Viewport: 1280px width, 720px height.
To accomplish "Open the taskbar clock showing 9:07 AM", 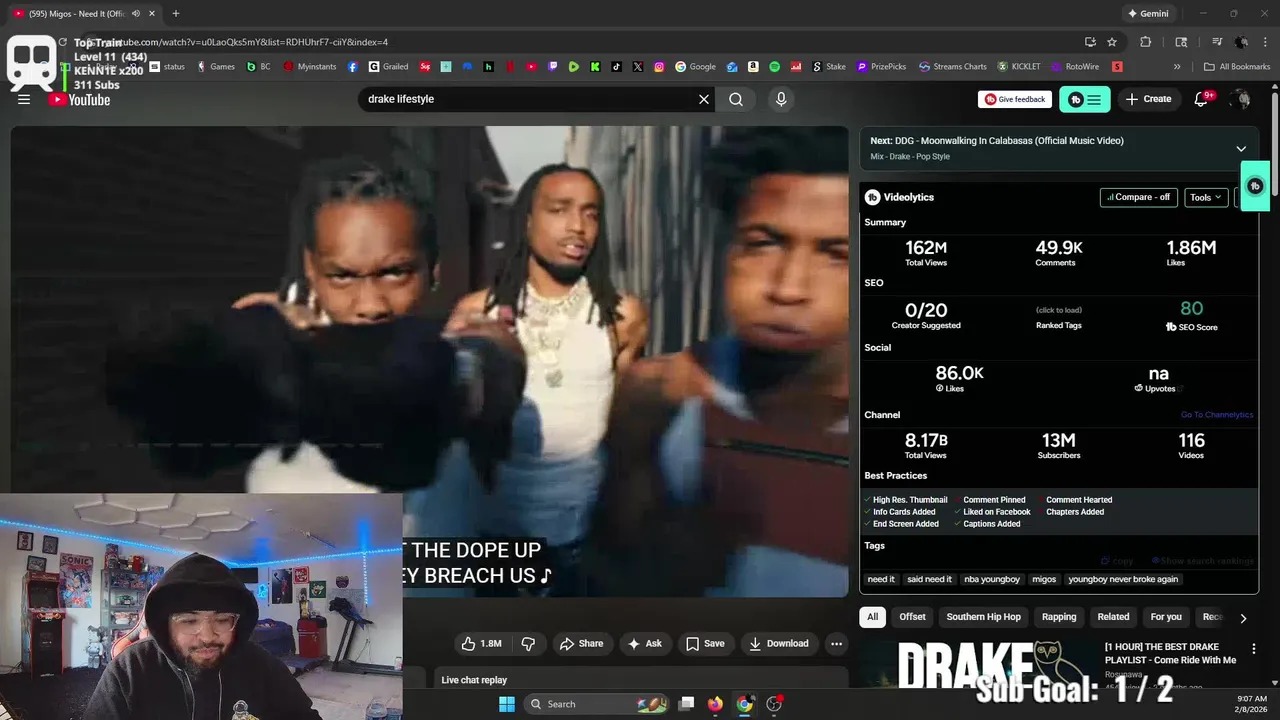I will point(1251,704).
